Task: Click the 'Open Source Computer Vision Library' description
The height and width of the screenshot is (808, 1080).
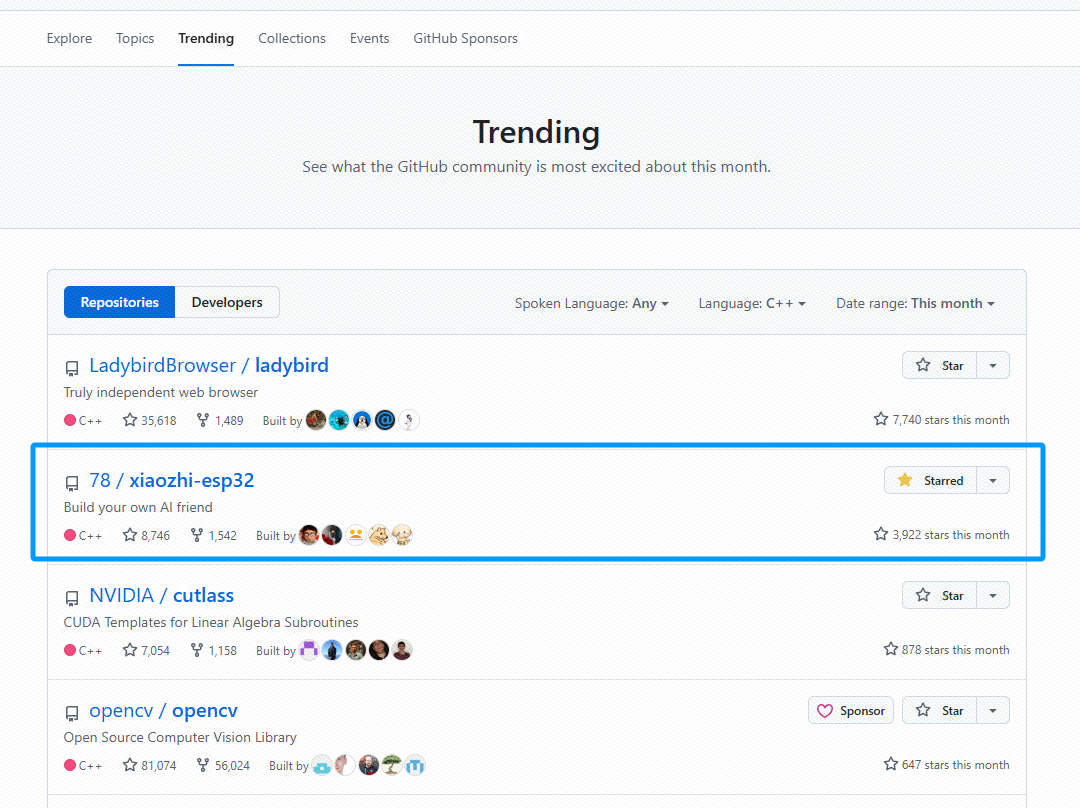Action: click(180, 737)
